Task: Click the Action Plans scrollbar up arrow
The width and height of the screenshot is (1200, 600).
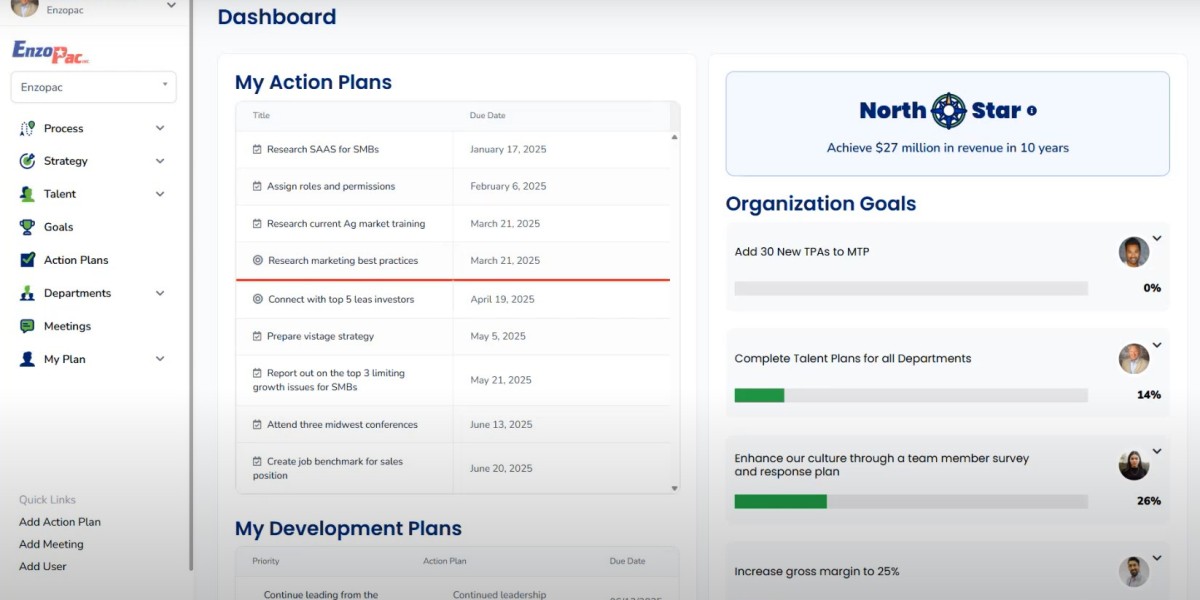Action: 674,137
